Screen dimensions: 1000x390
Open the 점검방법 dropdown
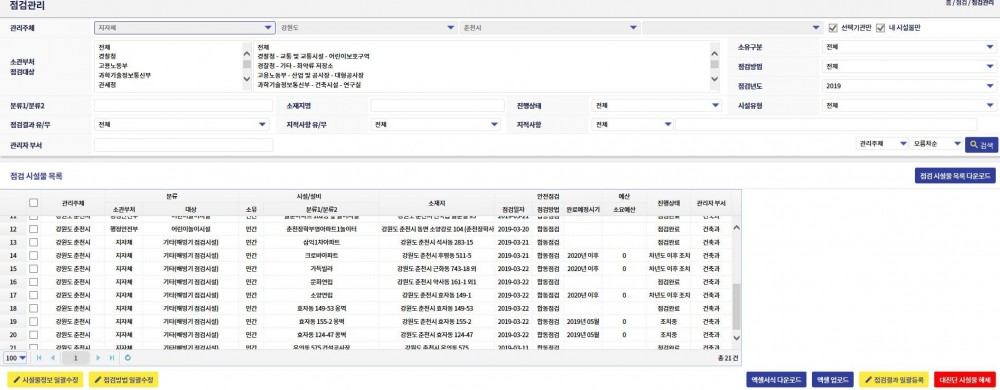[909, 66]
